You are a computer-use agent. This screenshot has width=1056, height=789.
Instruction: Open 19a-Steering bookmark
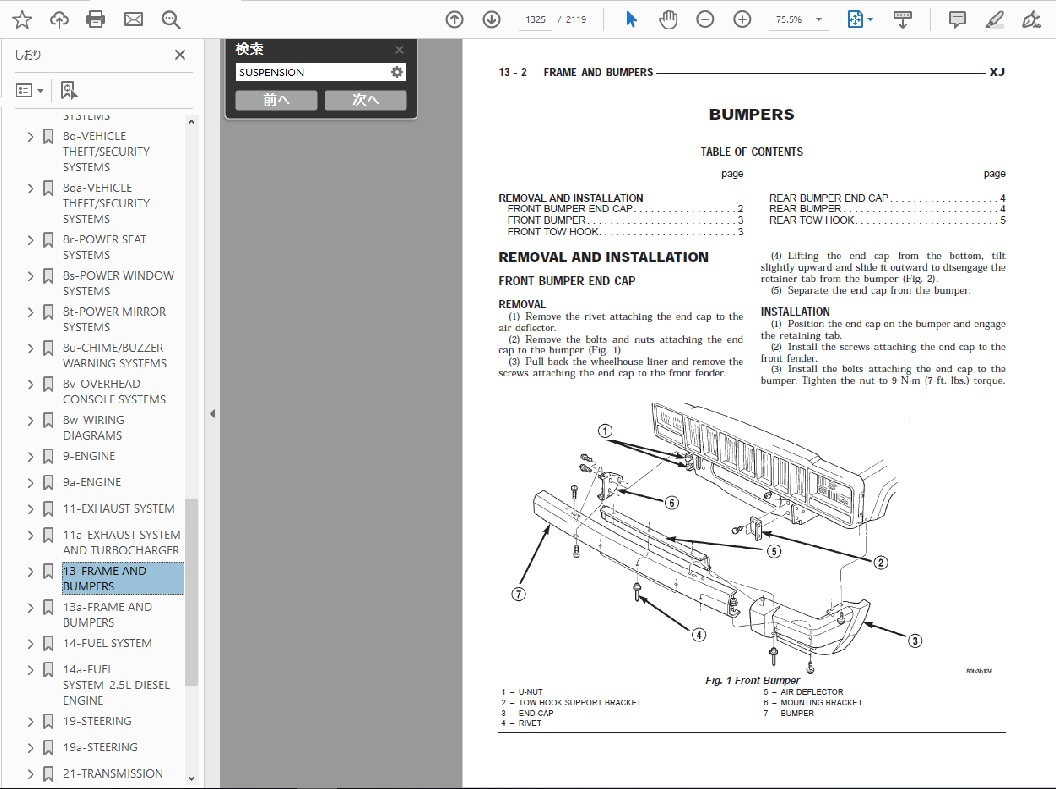pos(100,747)
